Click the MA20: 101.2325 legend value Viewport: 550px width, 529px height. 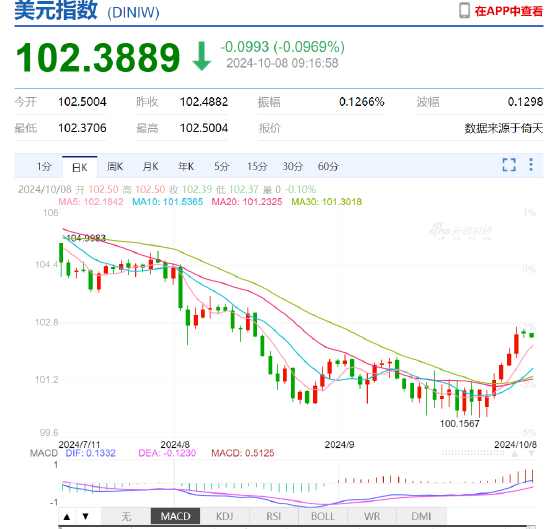(x=247, y=202)
